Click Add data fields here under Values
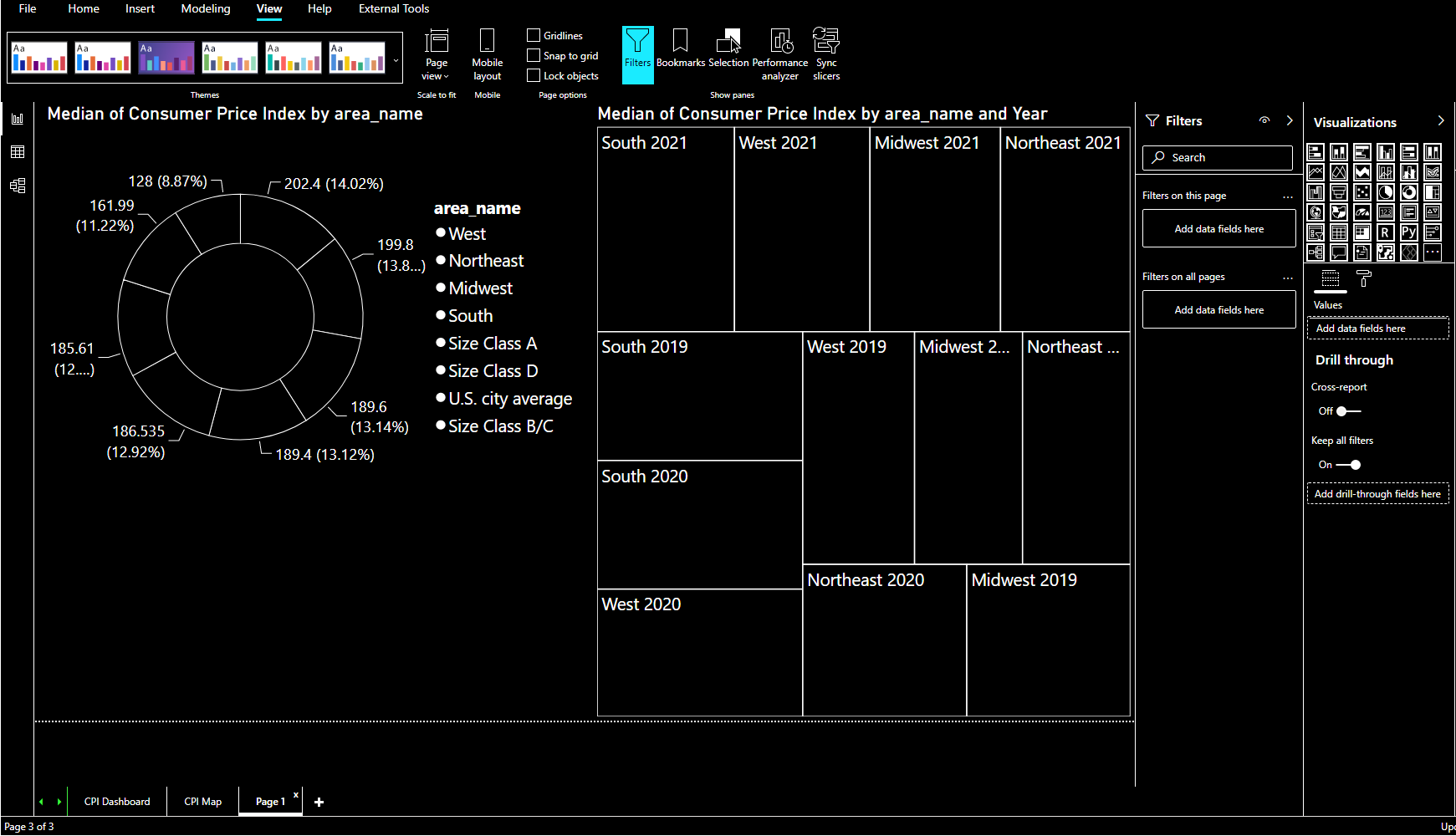 1377,328
